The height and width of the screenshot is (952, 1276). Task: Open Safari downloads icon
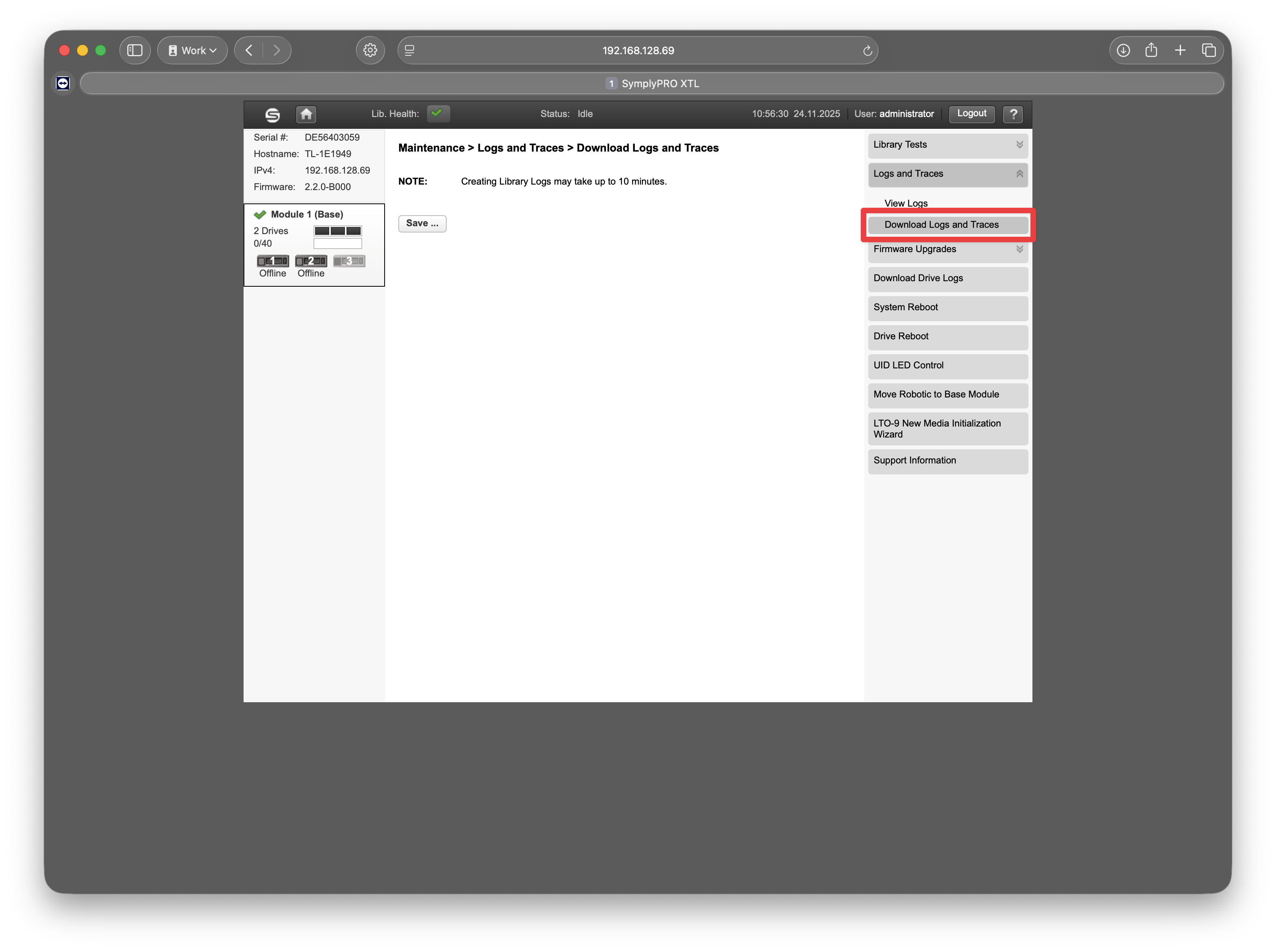tap(1123, 51)
